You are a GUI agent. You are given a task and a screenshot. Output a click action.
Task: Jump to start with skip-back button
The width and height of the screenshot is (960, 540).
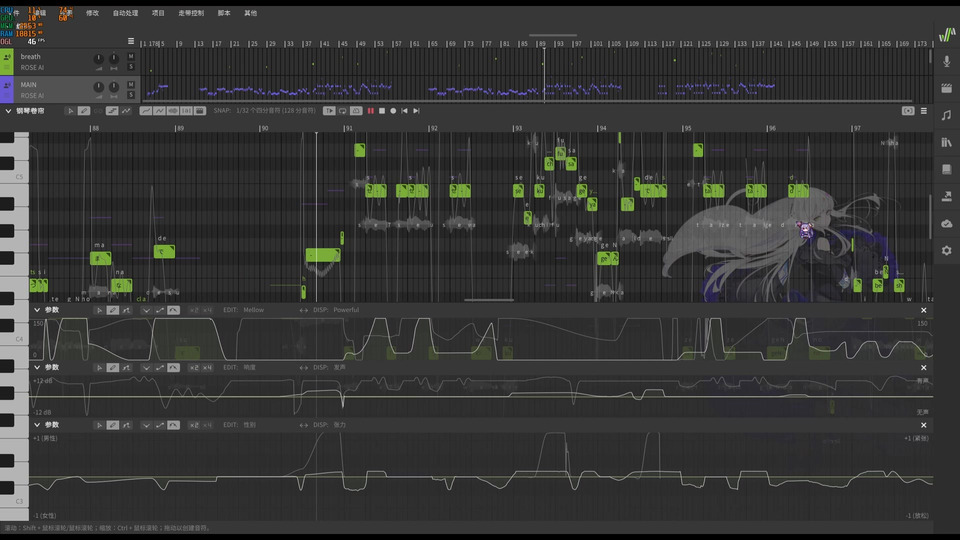coord(405,111)
